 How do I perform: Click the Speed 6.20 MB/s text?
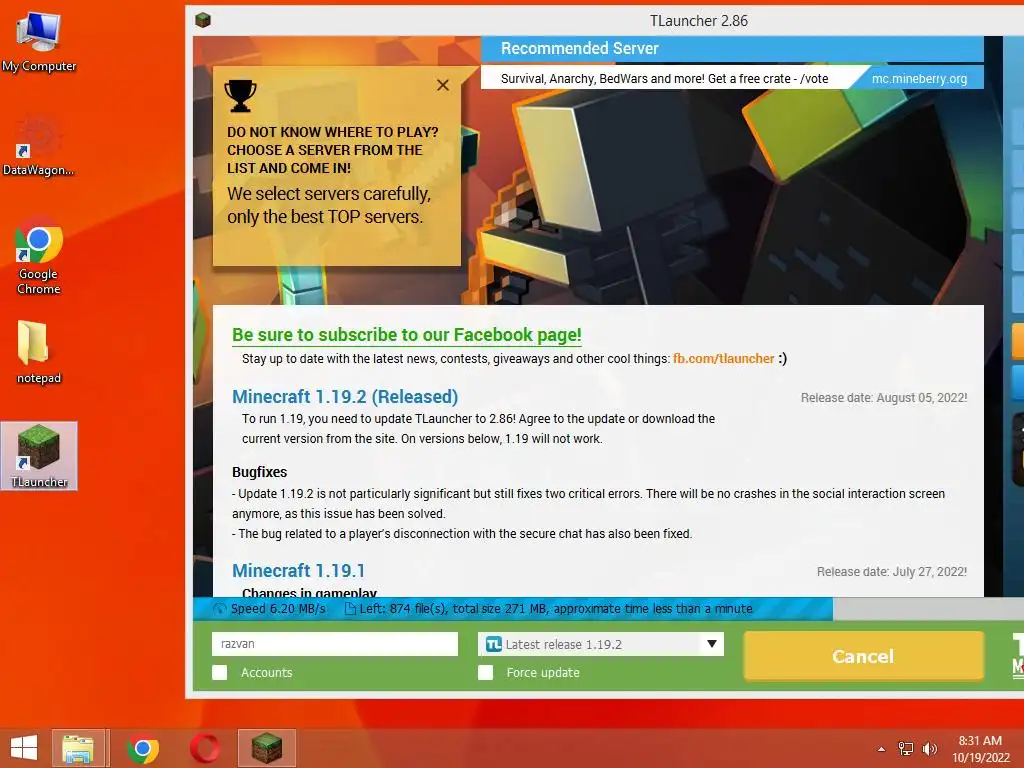pyautogui.click(x=278, y=609)
